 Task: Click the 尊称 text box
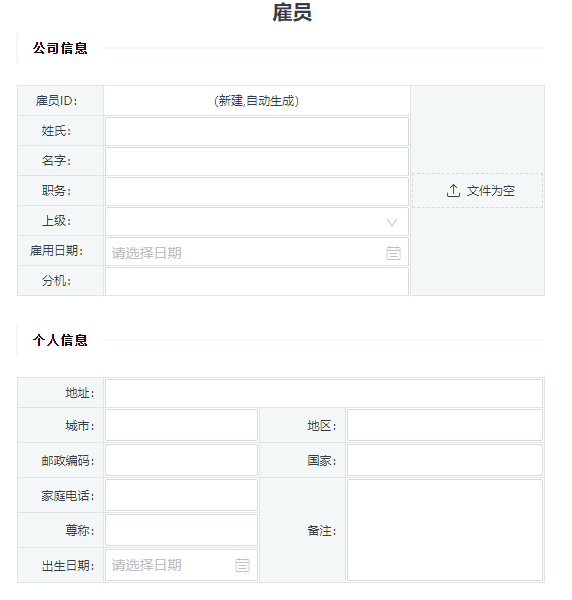(x=181, y=530)
